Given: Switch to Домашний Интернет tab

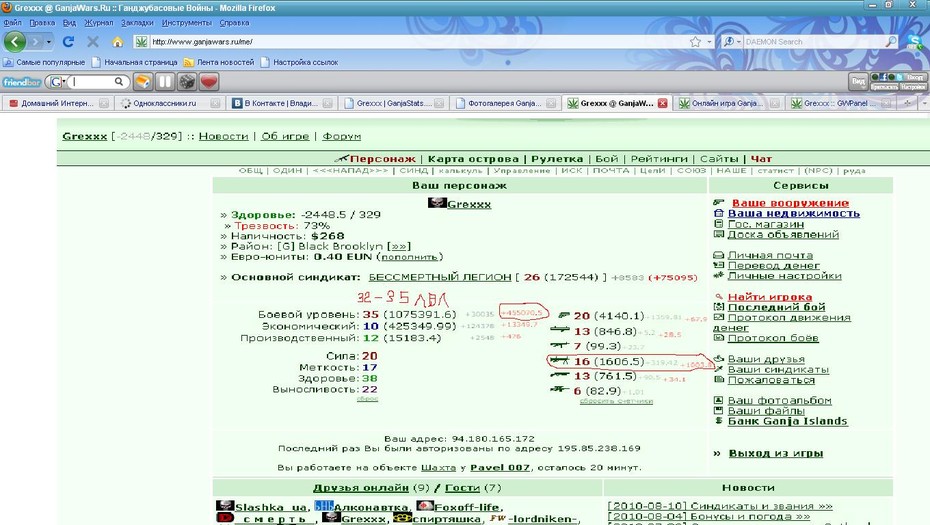Looking at the screenshot, I should (58, 103).
